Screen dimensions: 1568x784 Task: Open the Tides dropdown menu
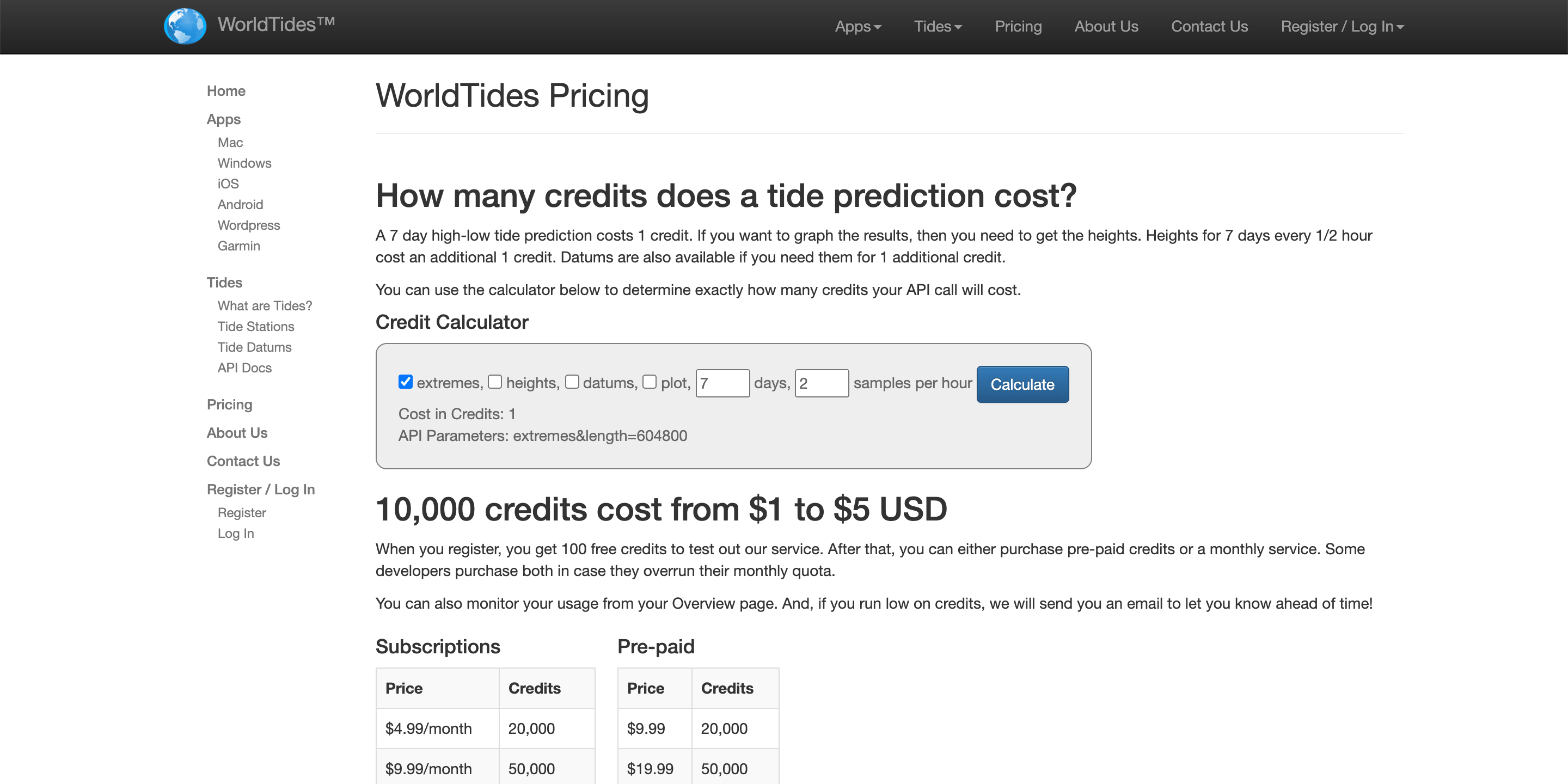pyautogui.click(x=938, y=27)
